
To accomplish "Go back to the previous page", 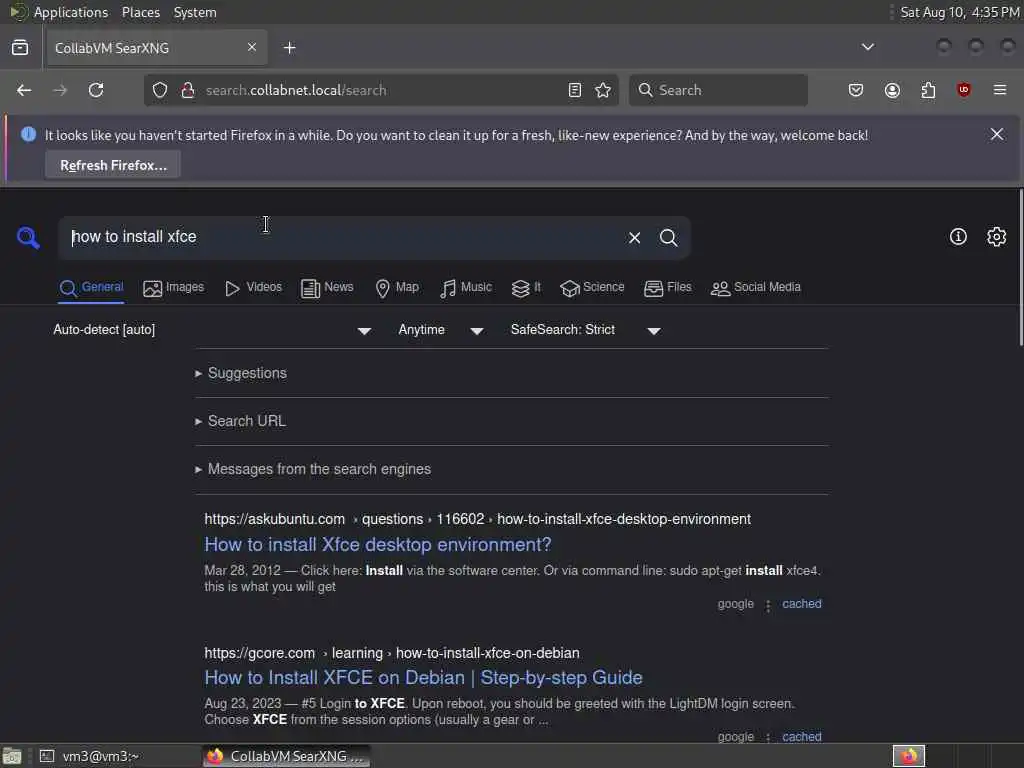I will pyautogui.click(x=24, y=90).
